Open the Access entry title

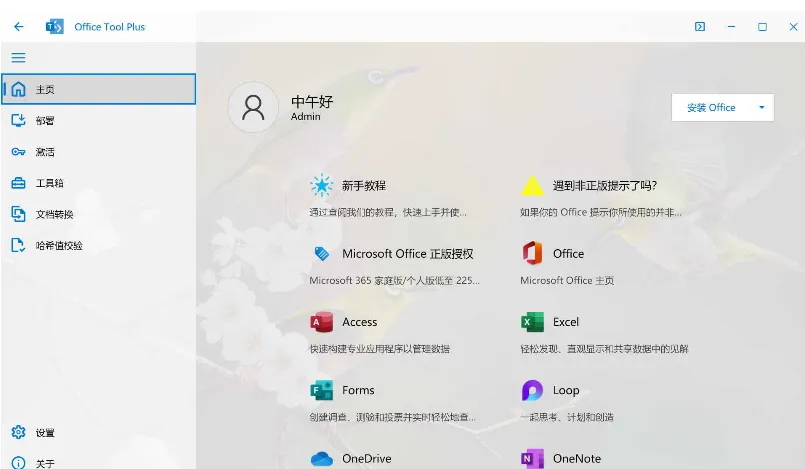coord(360,322)
